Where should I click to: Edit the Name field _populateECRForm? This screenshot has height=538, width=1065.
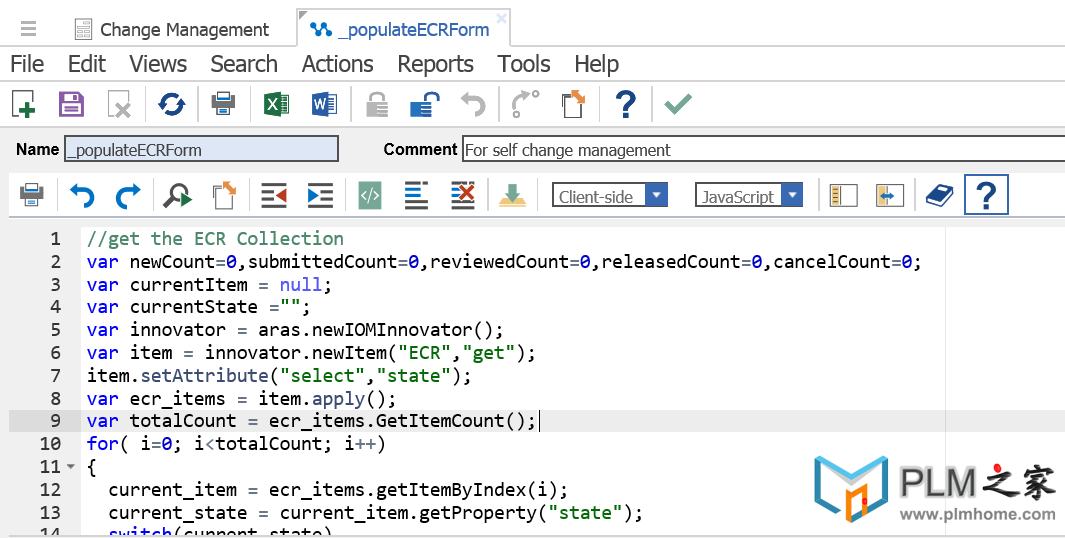(202, 149)
